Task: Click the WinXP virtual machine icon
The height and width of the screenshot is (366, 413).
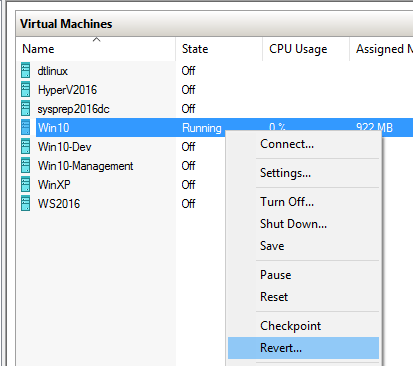Action: click(25, 184)
